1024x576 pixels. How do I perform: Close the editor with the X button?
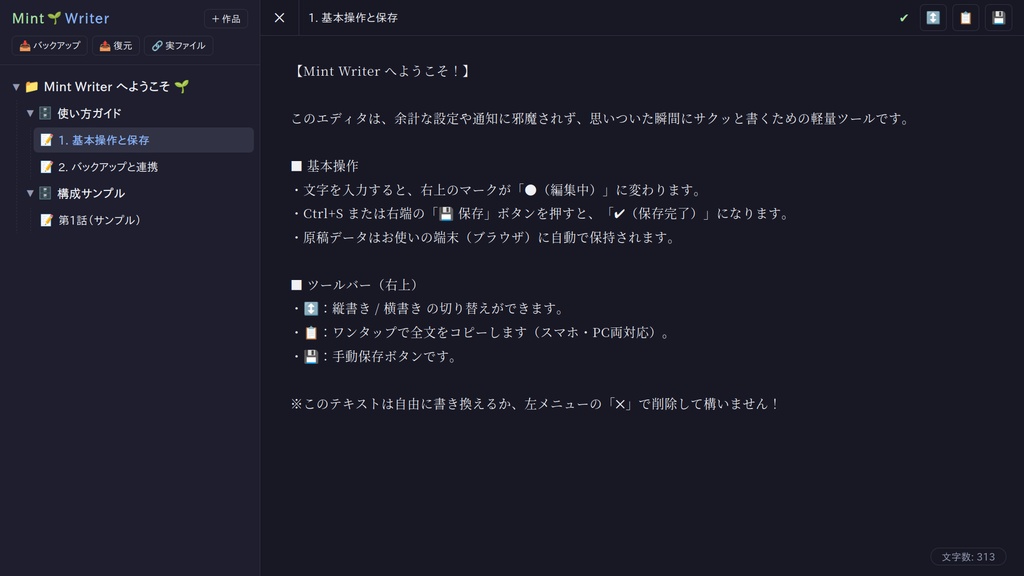(x=280, y=18)
